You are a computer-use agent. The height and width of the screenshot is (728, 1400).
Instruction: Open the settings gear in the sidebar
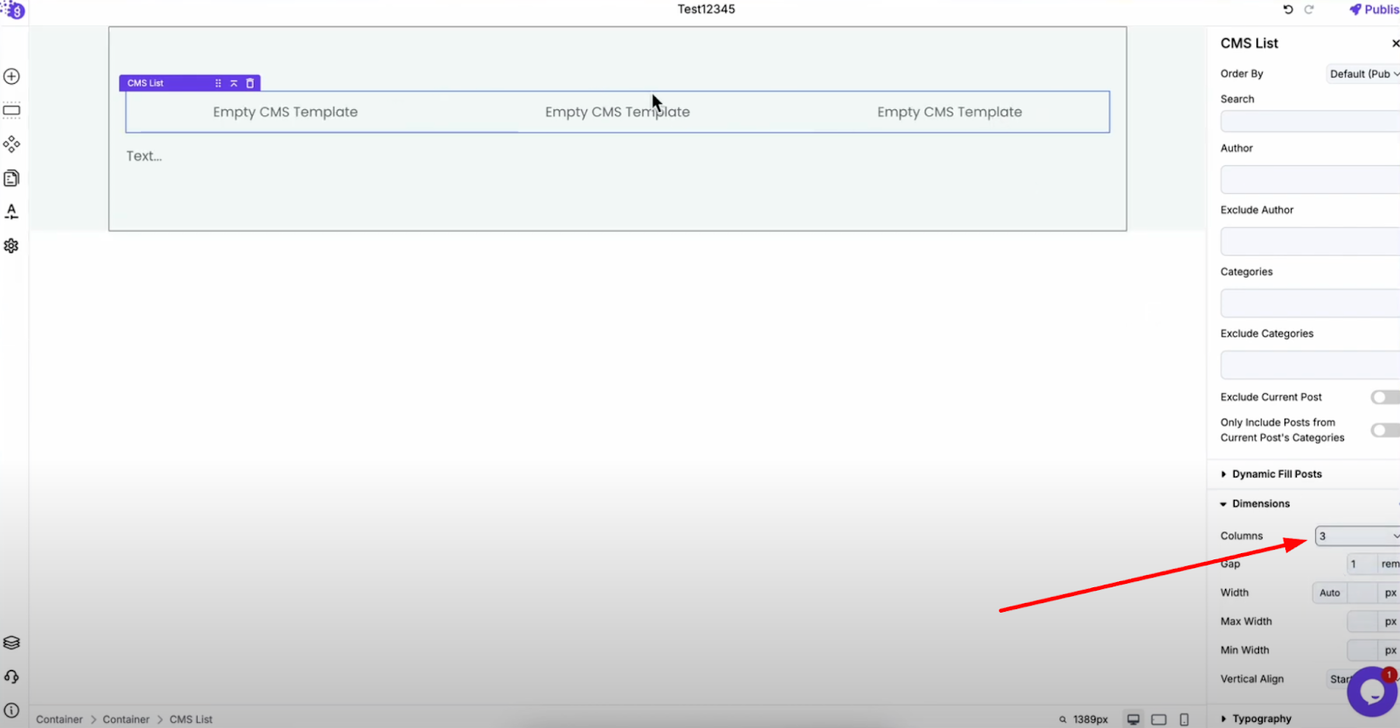12,246
